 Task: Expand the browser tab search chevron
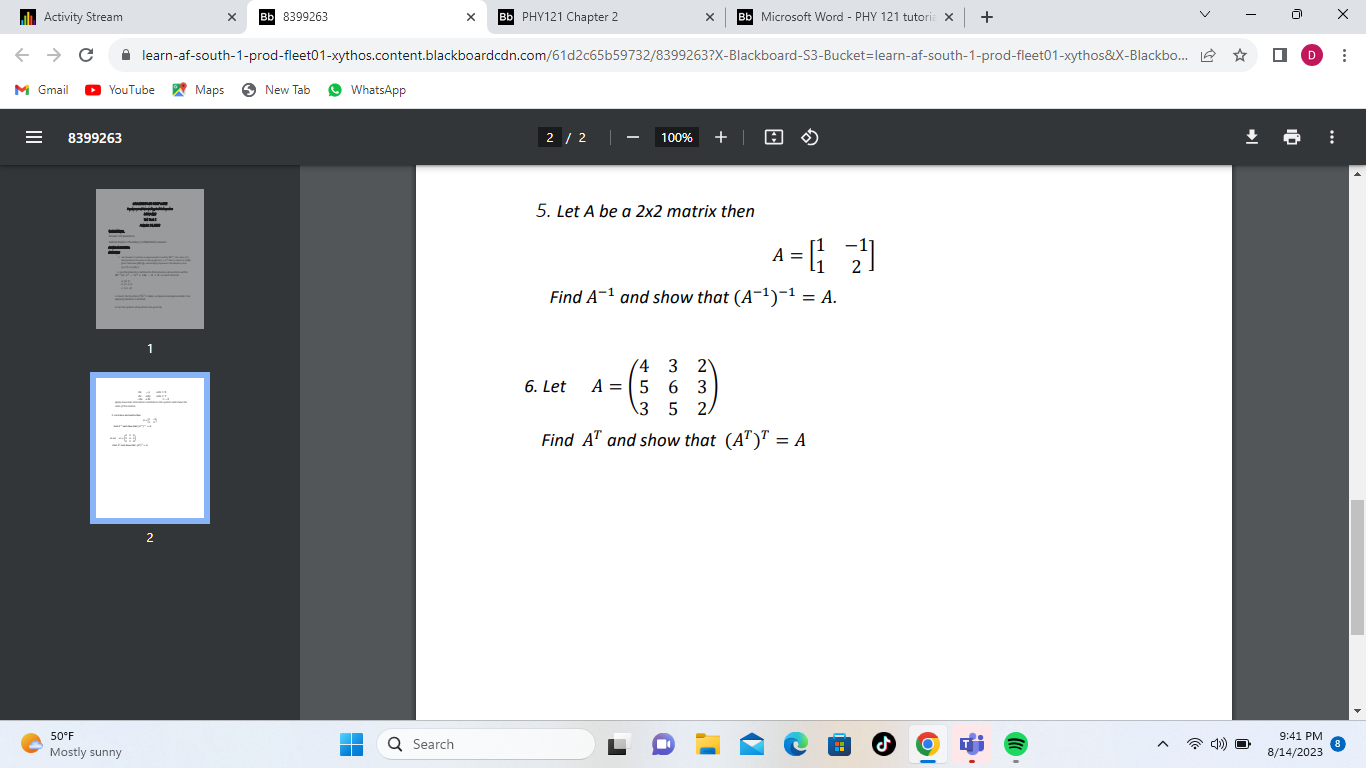coord(1203,15)
